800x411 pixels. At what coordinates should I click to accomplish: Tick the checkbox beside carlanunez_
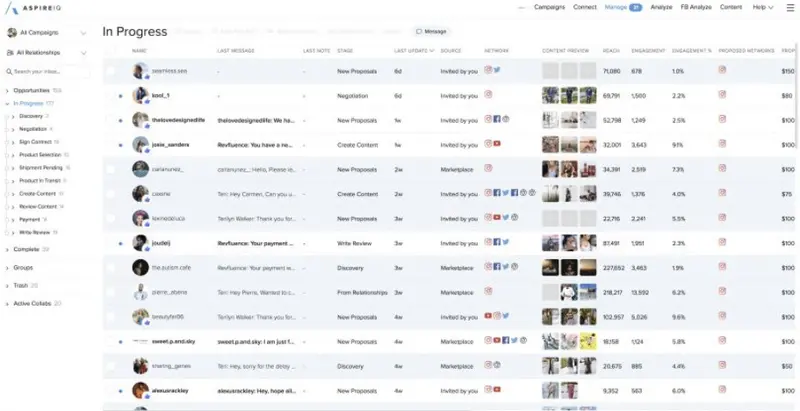point(111,169)
